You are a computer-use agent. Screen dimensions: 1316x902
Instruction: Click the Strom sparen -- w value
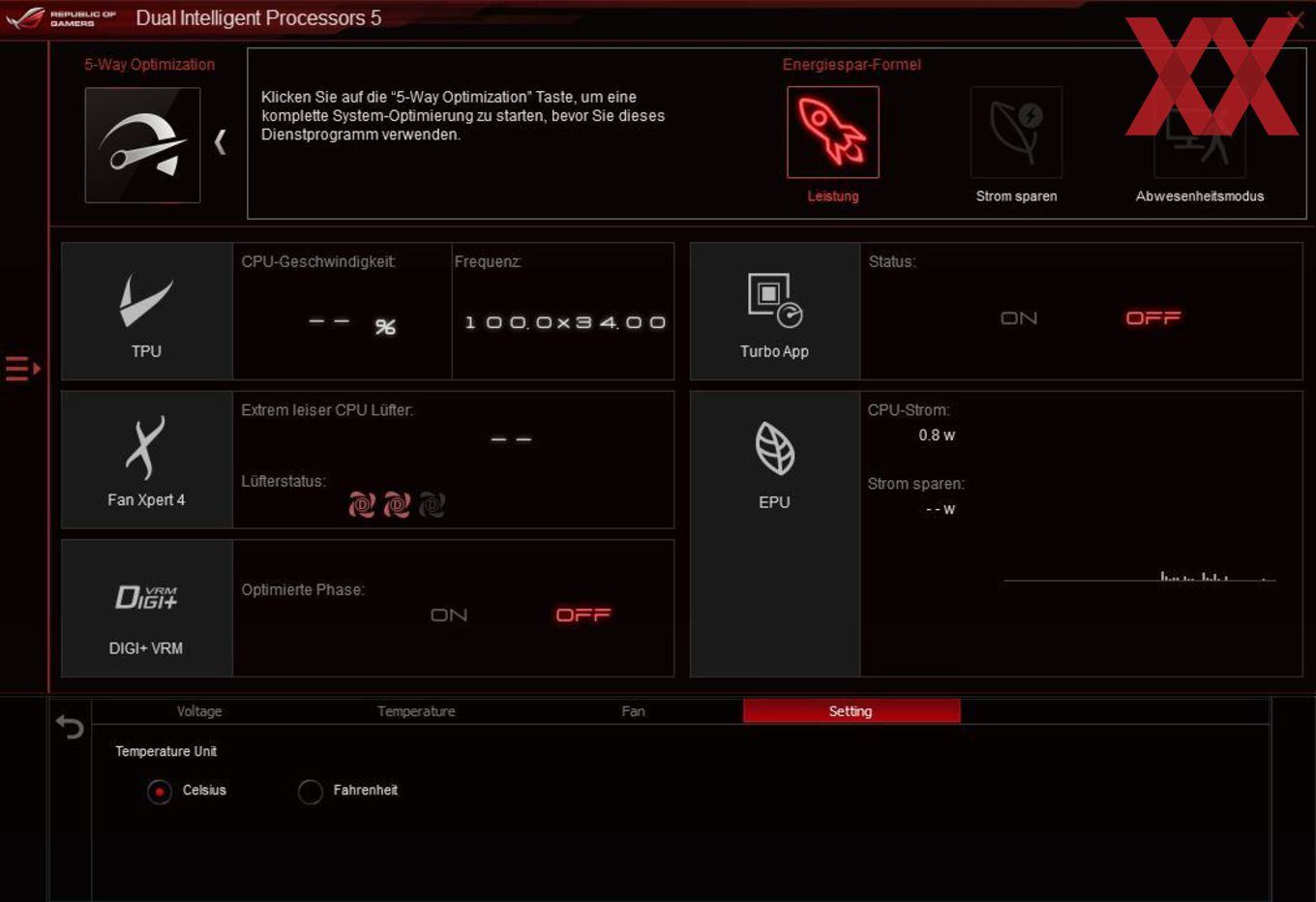coord(941,509)
